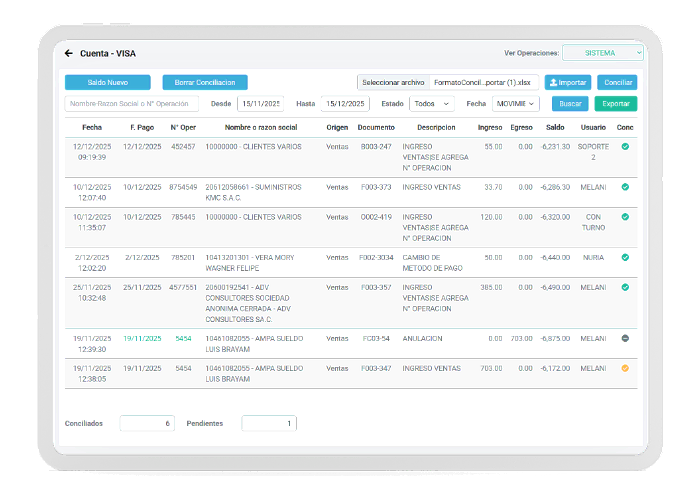700x500 pixels.
Task: Click the Exportar button
Action: point(616,104)
